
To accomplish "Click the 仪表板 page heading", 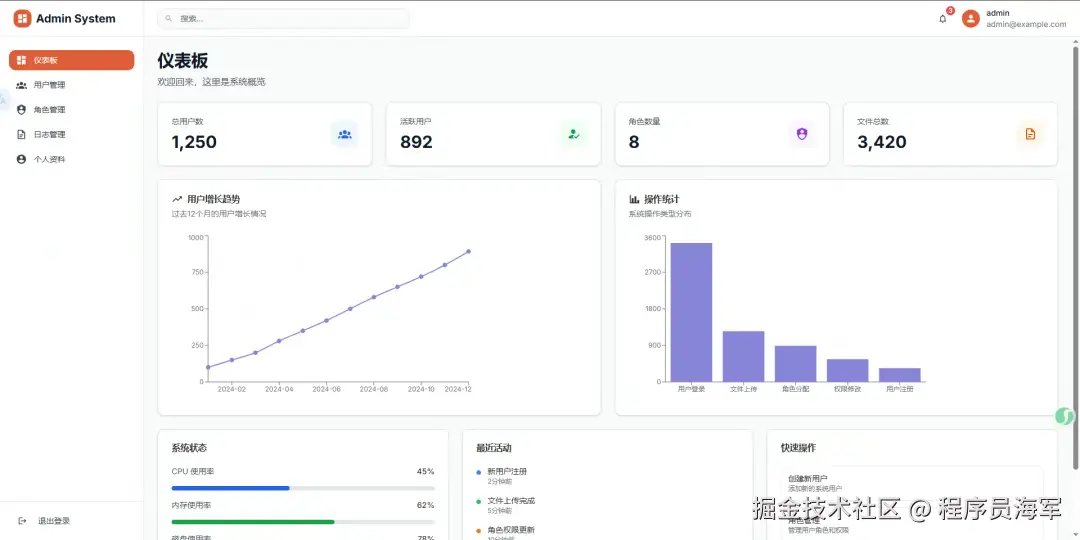I will 183,61.
